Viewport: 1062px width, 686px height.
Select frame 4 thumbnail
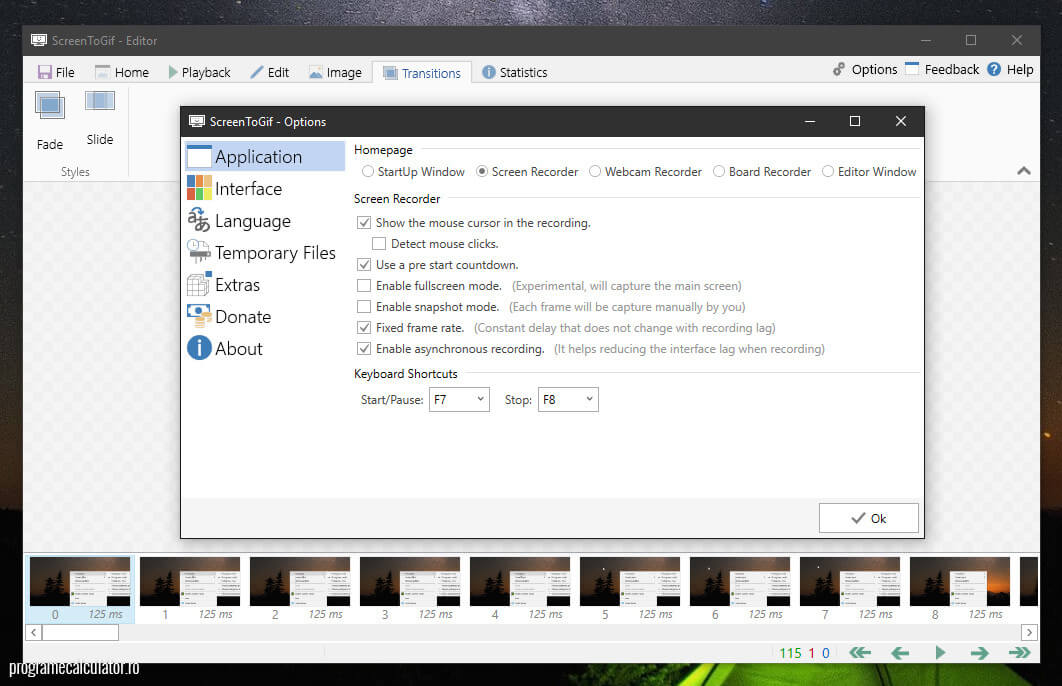(x=520, y=589)
